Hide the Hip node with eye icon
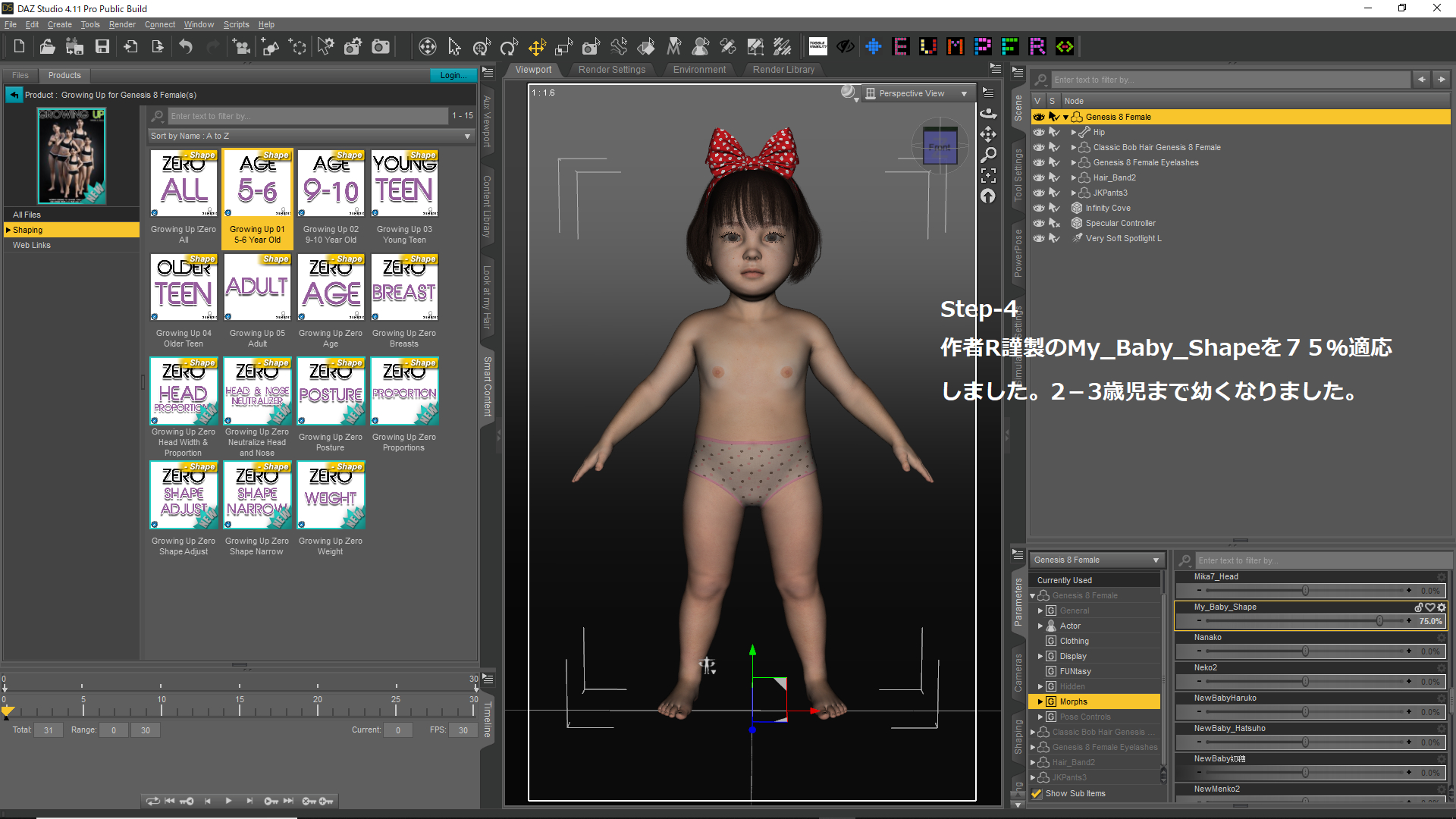 (x=1039, y=132)
